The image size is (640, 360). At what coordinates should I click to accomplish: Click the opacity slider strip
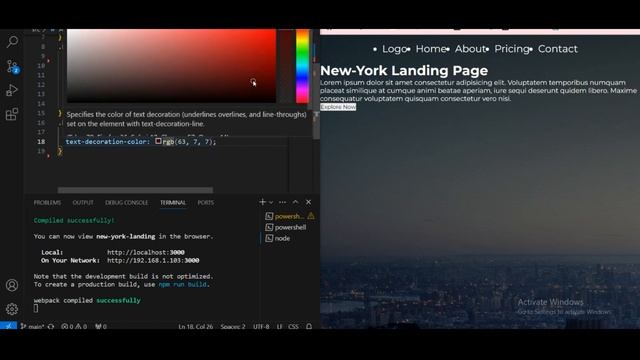tap(286, 66)
